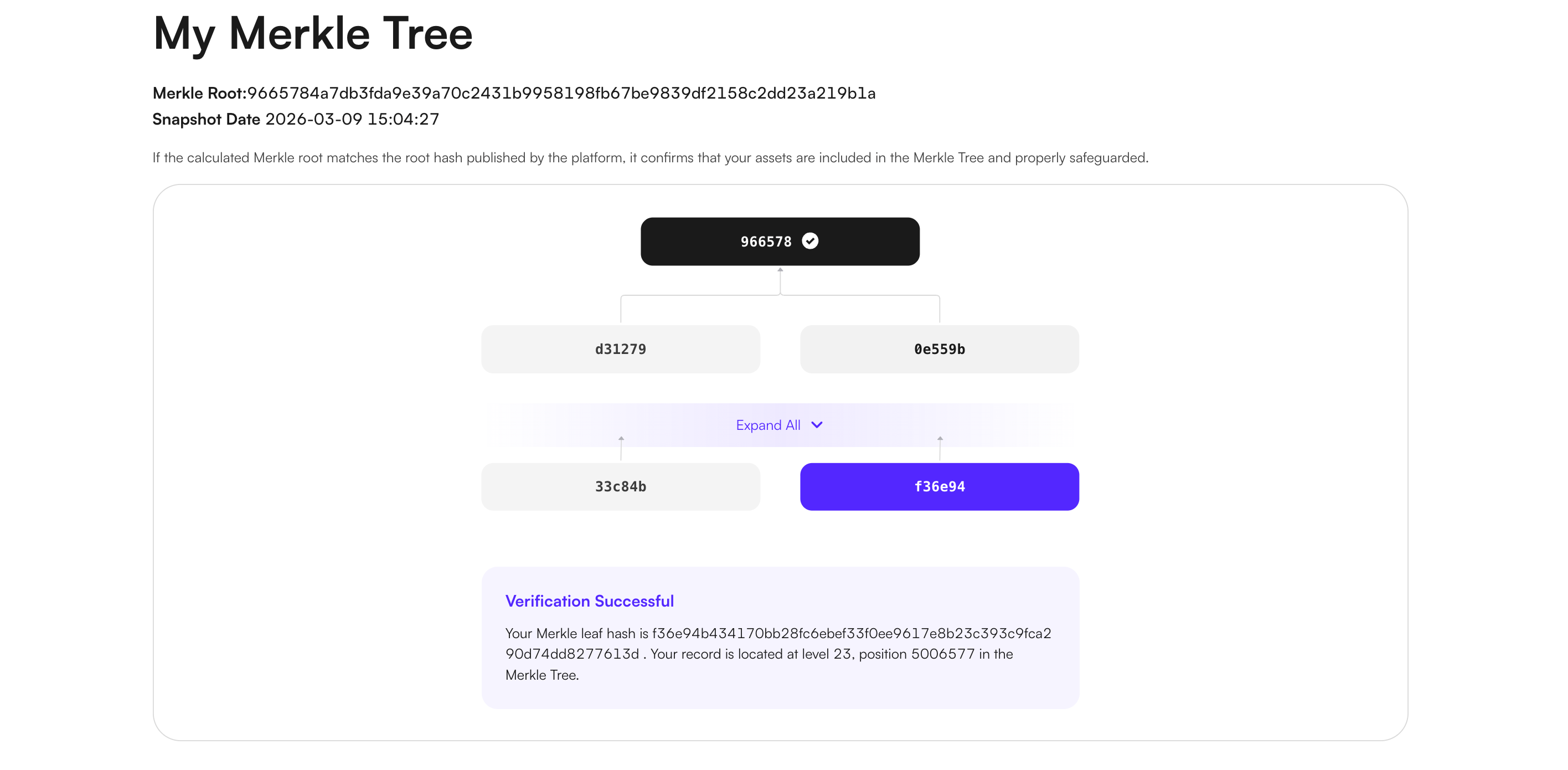Click the position number 5006577
This screenshot has height=770, width=1568.
[942, 654]
